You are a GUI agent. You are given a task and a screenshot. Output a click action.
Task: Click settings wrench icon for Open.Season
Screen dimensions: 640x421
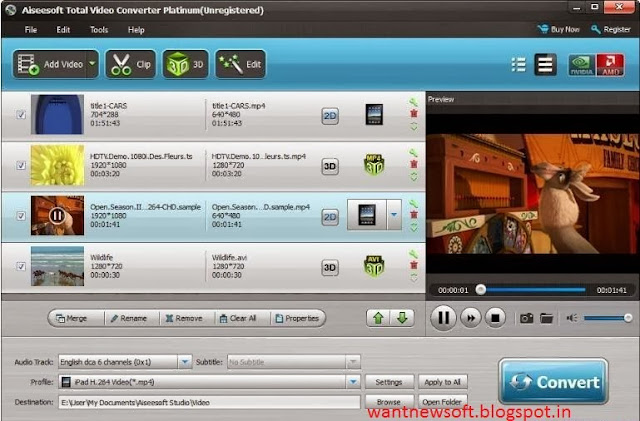[x=413, y=203]
